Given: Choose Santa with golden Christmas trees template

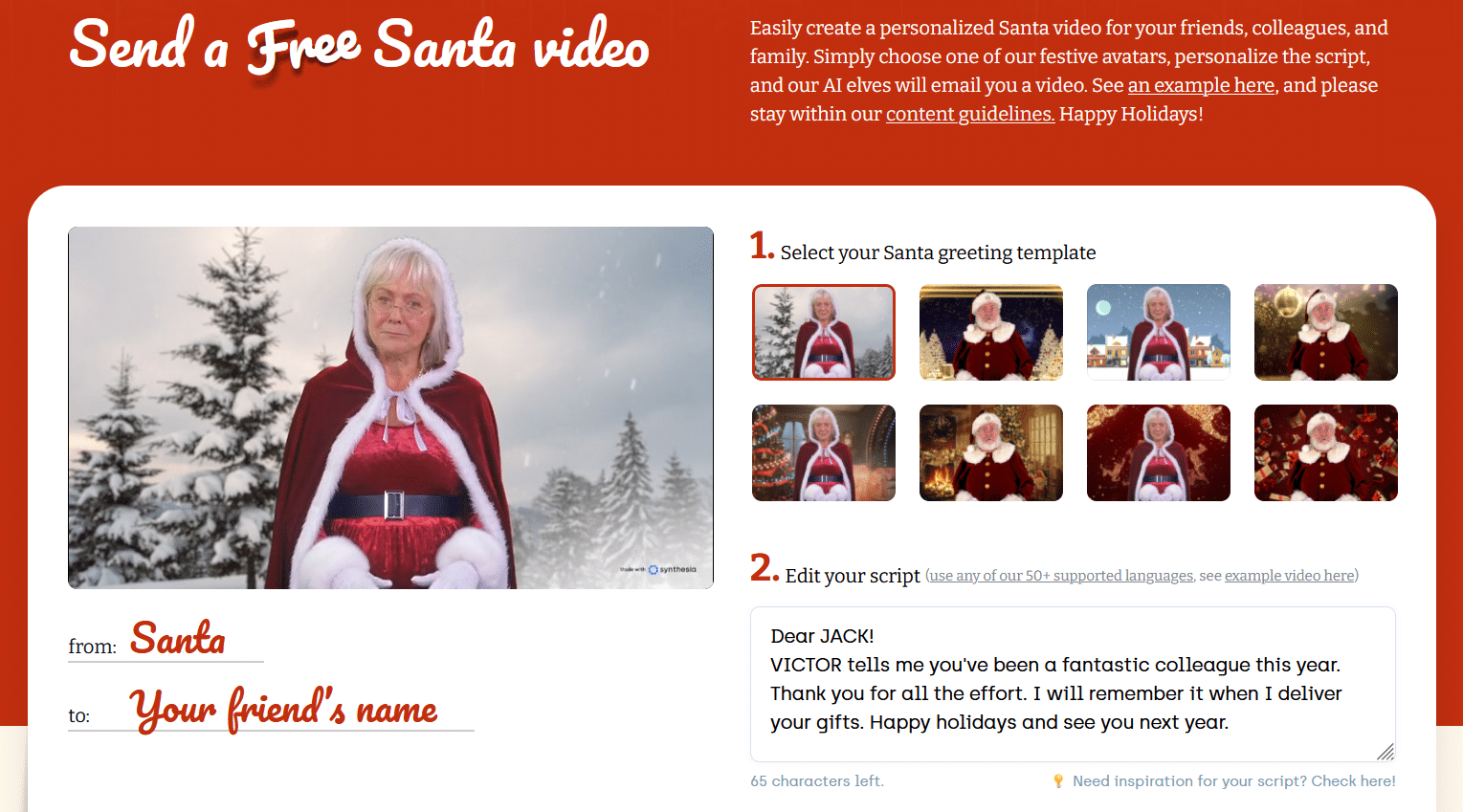Looking at the screenshot, I should pos(991,332).
